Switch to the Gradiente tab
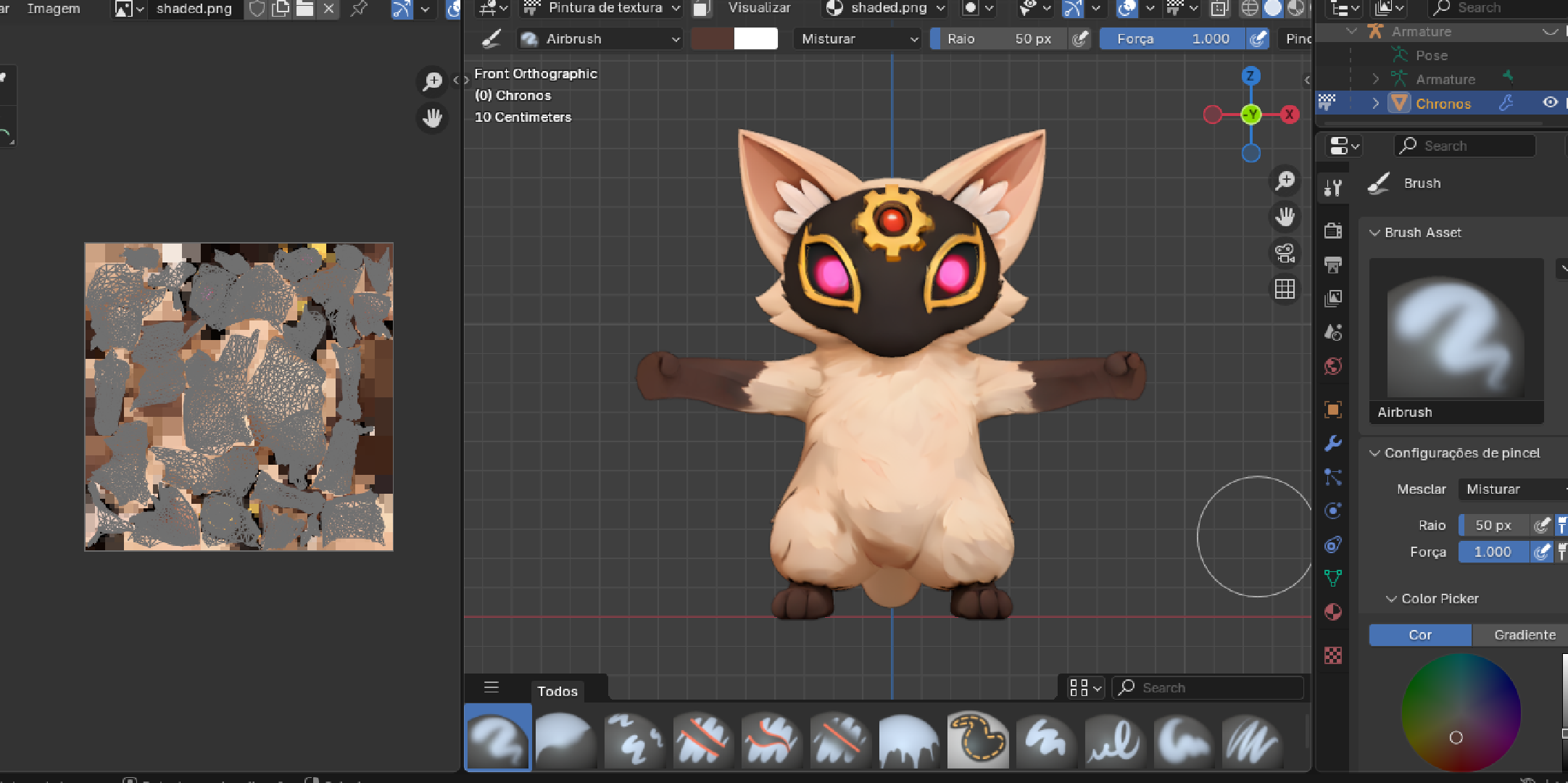Viewport: 1568px width, 783px height. tap(1524, 635)
